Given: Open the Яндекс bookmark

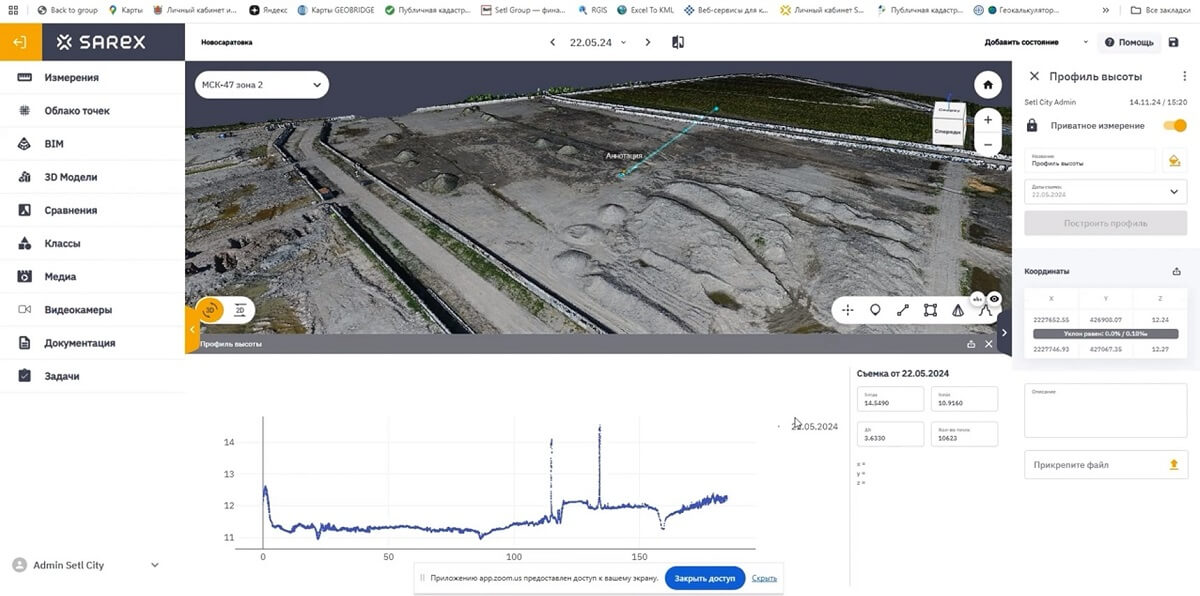Looking at the screenshot, I should (x=268, y=10).
